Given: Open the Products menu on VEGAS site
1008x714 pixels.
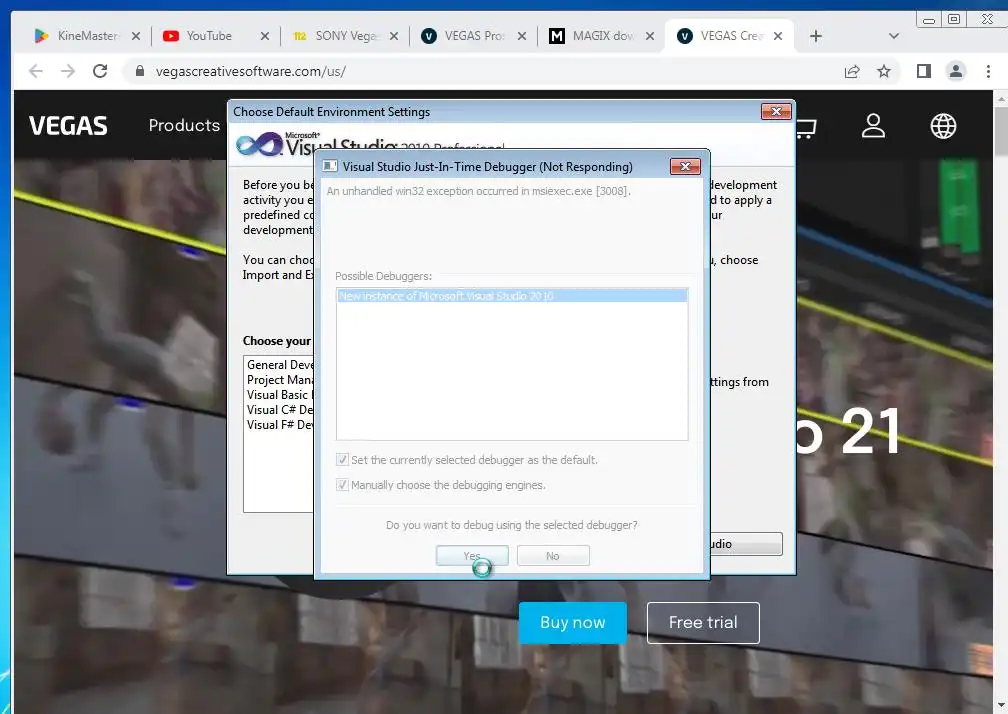Looking at the screenshot, I should [184, 125].
